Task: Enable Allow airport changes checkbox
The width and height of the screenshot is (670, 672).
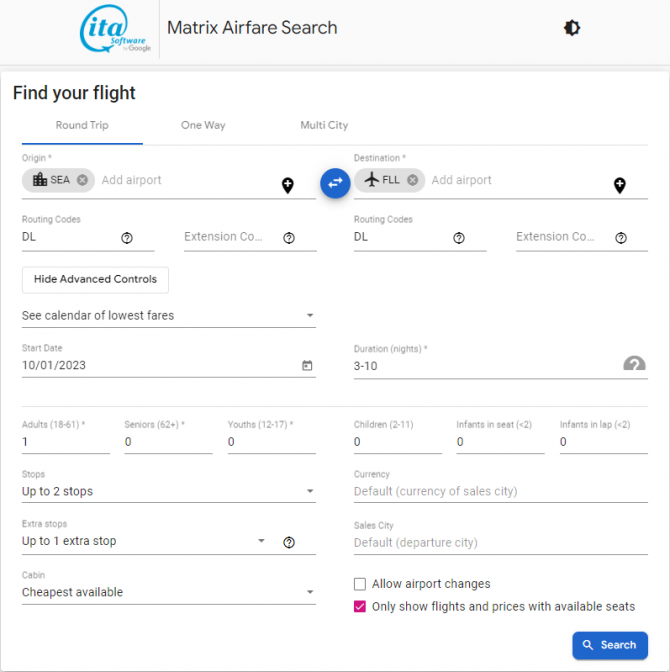Action: click(360, 584)
